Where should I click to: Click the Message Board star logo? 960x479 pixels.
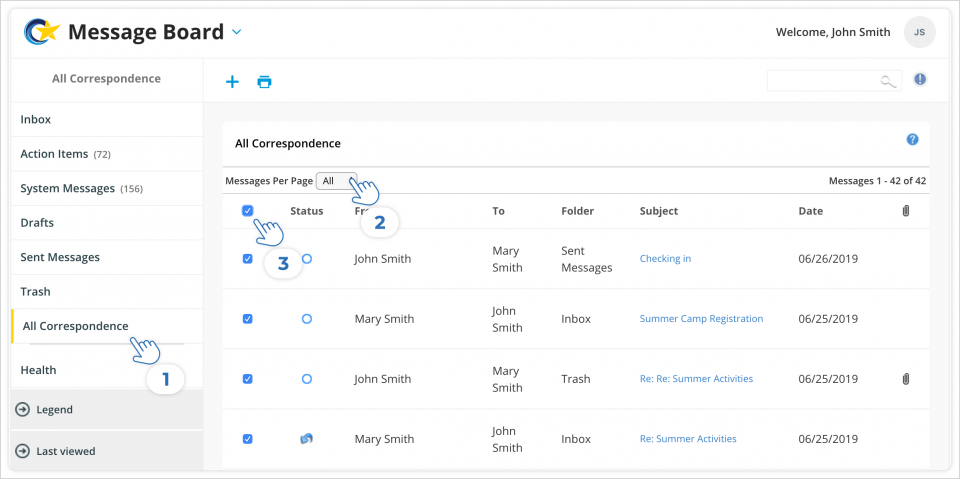tap(42, 31)
